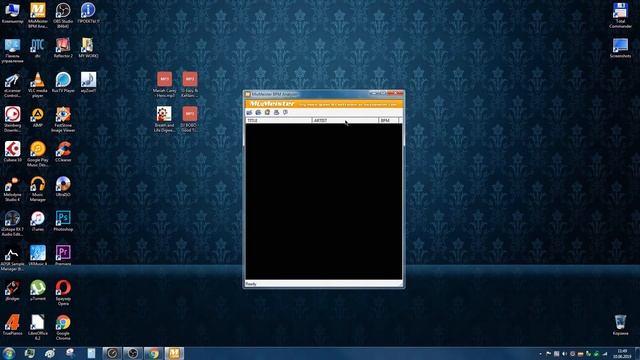Select the Music Manager headphones desktop shortcut
This screenshot has height=360, width=640.
point(38,189)
